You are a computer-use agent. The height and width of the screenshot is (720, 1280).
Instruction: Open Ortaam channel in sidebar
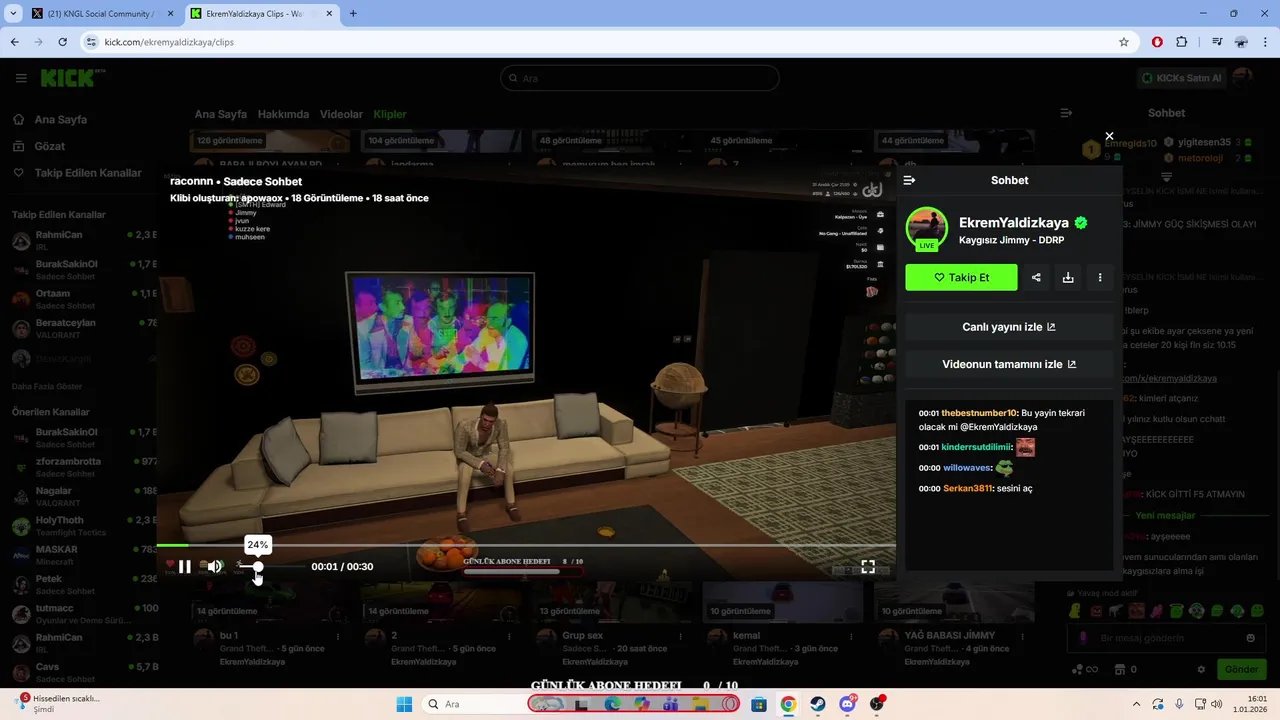tap(84, 299)
